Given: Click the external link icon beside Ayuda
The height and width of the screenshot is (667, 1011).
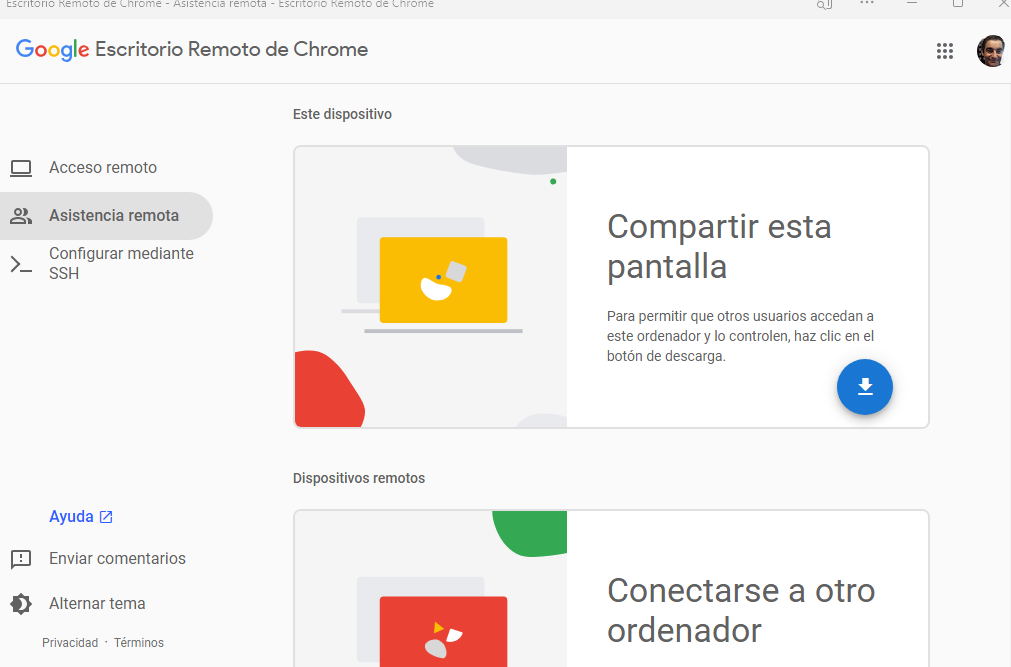Looking at the screenshot, I should (106, 517).
